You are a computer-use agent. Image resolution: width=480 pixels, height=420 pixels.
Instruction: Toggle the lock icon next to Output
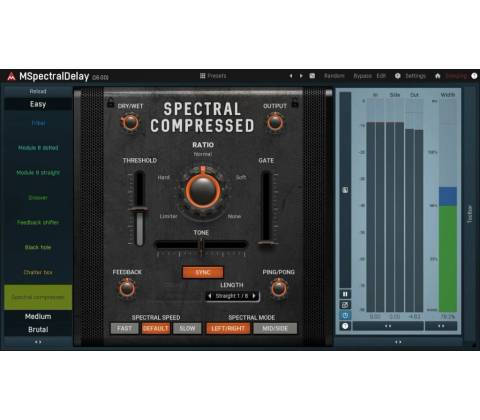[x=295, y=102]
